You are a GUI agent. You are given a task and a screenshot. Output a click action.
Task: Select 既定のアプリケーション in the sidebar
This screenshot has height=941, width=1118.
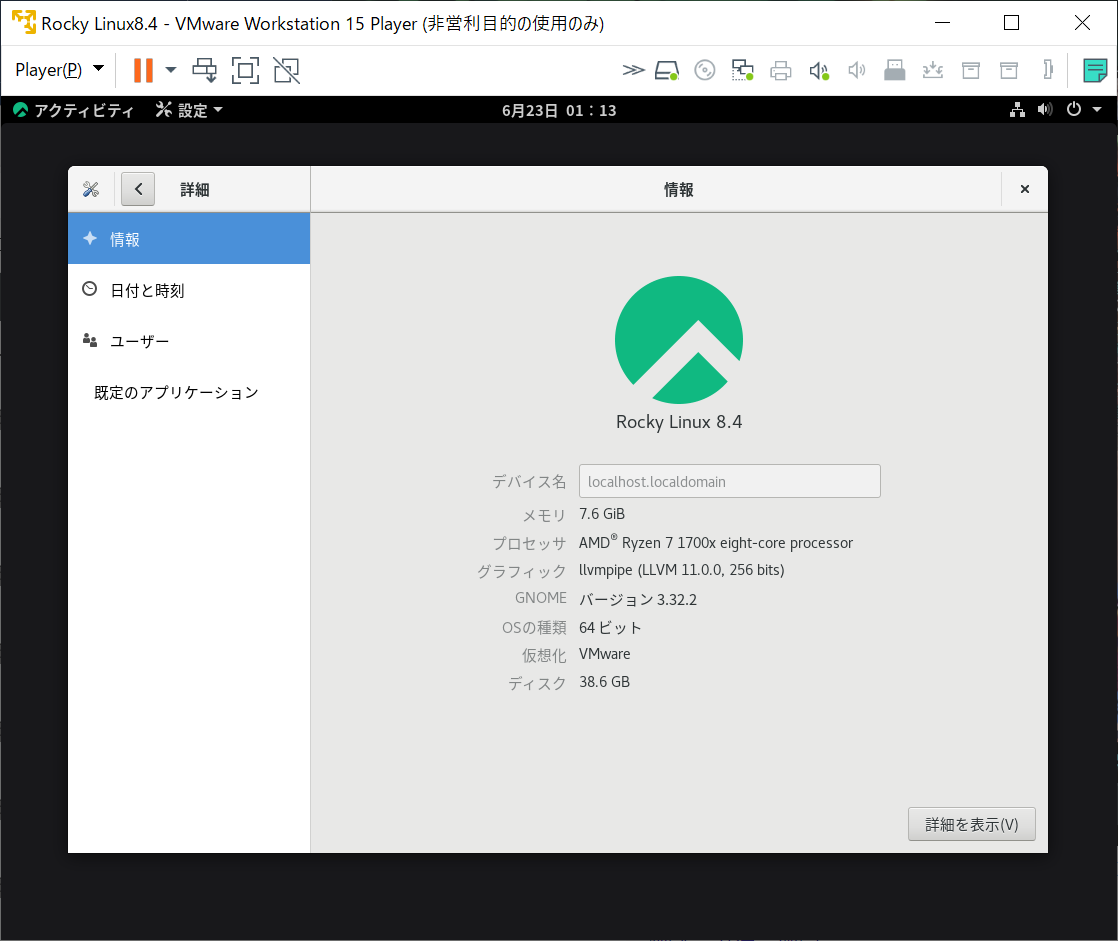tap(189, 392)
